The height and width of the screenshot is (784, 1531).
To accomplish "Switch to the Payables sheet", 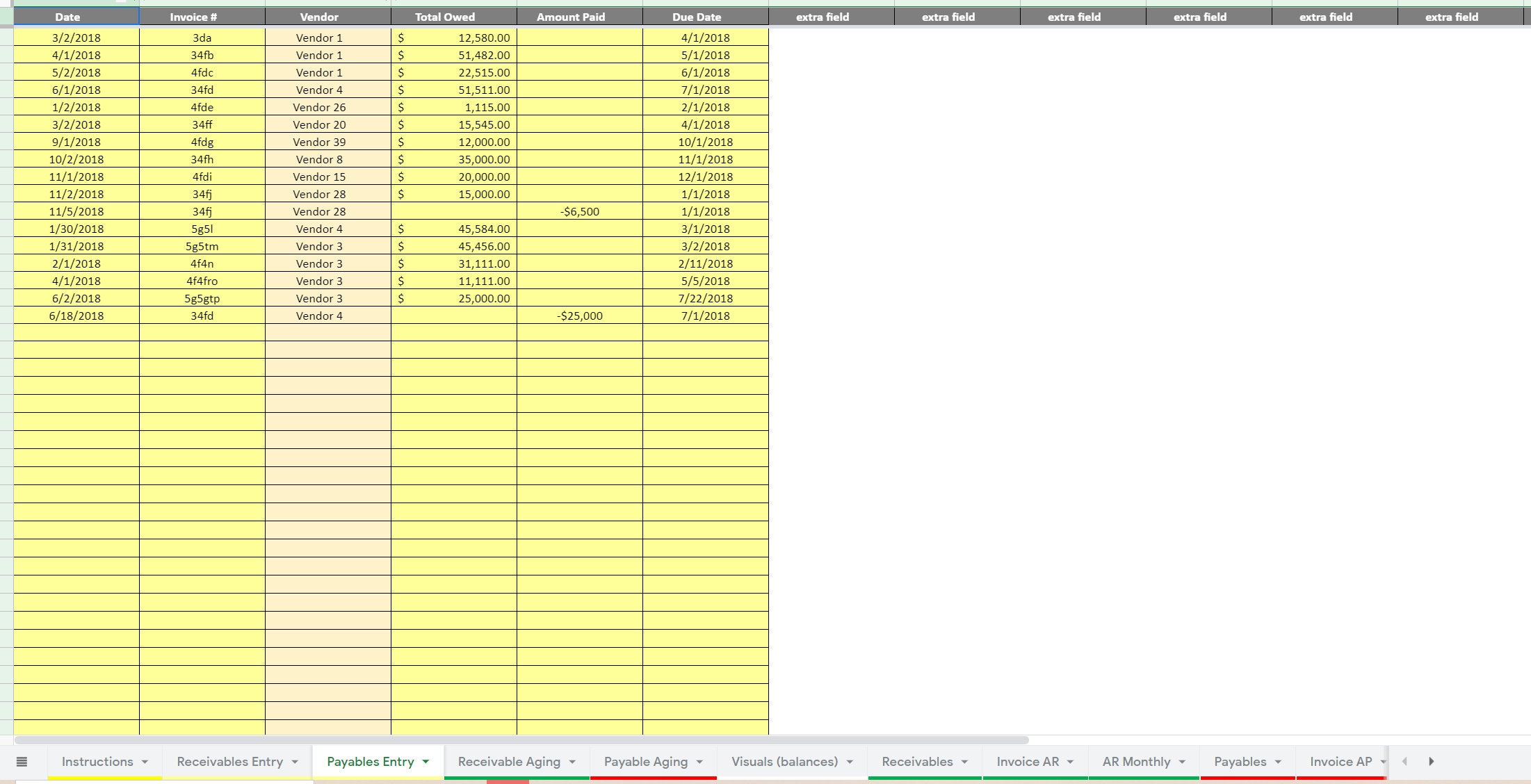I will click(1241, 762).
